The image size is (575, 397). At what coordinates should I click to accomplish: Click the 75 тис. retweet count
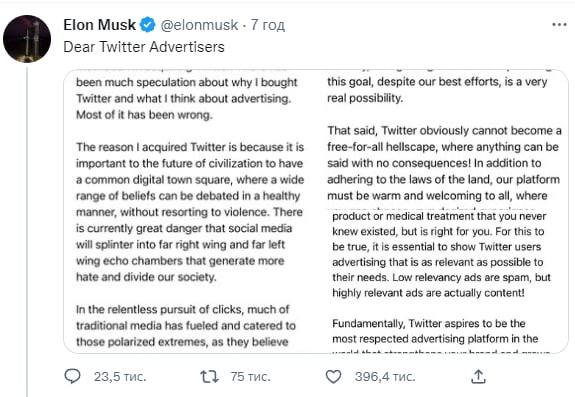coord(250,376)
